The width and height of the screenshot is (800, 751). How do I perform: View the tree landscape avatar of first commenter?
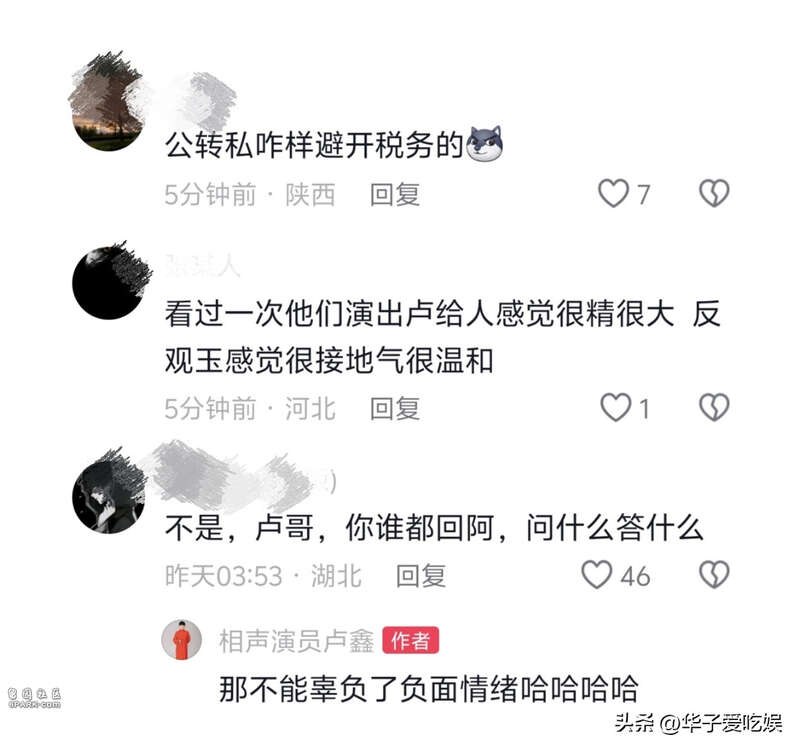pos(108,102)
